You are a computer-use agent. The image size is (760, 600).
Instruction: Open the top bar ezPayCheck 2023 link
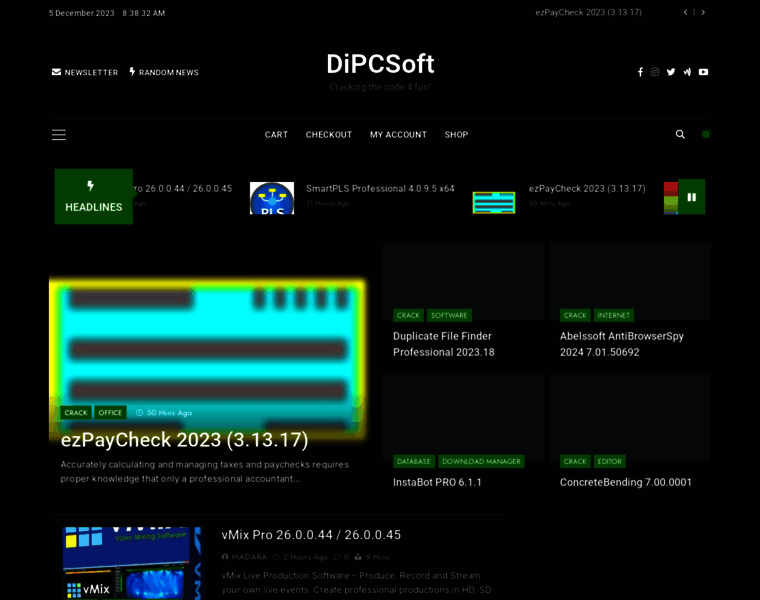588,13
